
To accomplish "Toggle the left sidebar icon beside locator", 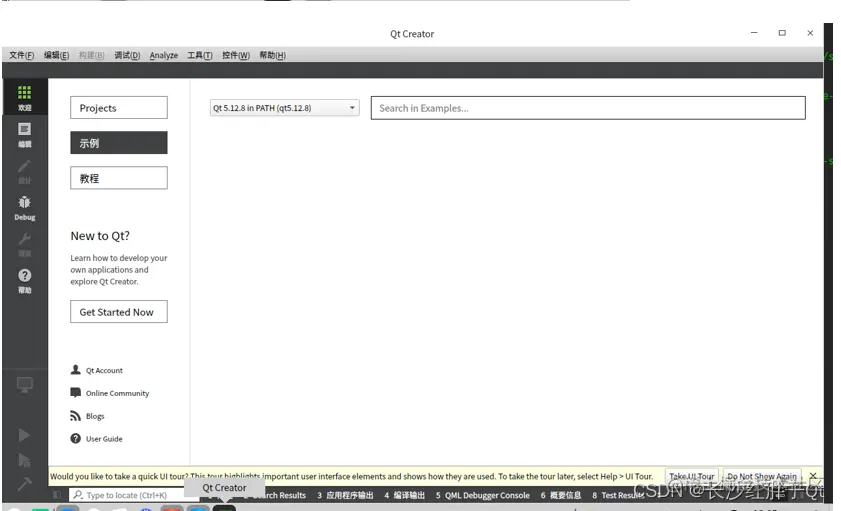I will (57, 494).
